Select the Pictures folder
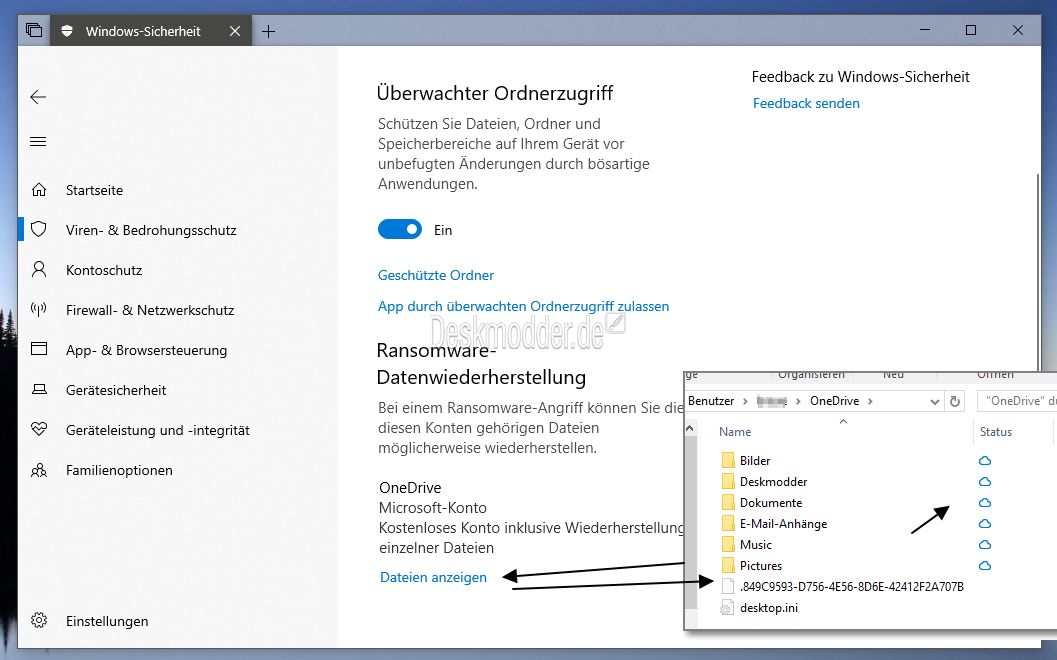Image resolution: width=1057 pixels, height=660 pixels. pos(761,565)
